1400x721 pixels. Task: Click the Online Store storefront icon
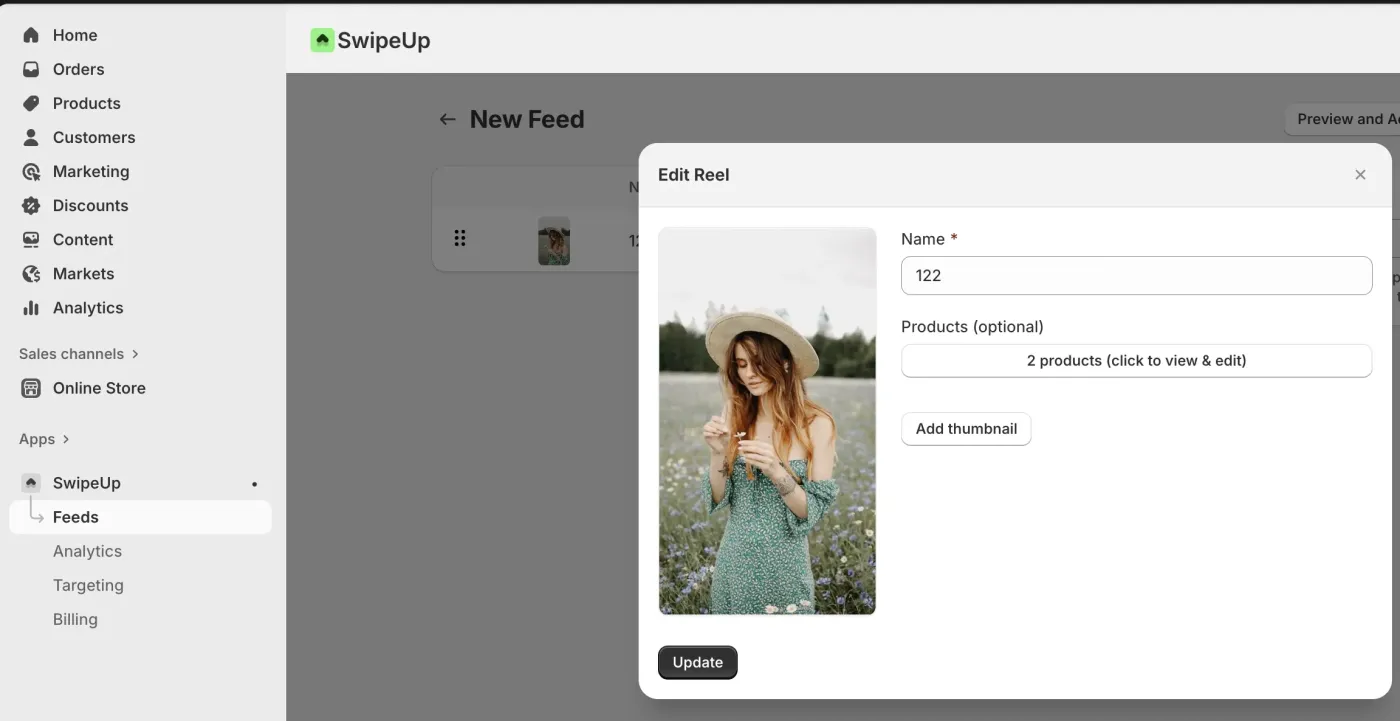pyautogui.click(x=31, y=388)
